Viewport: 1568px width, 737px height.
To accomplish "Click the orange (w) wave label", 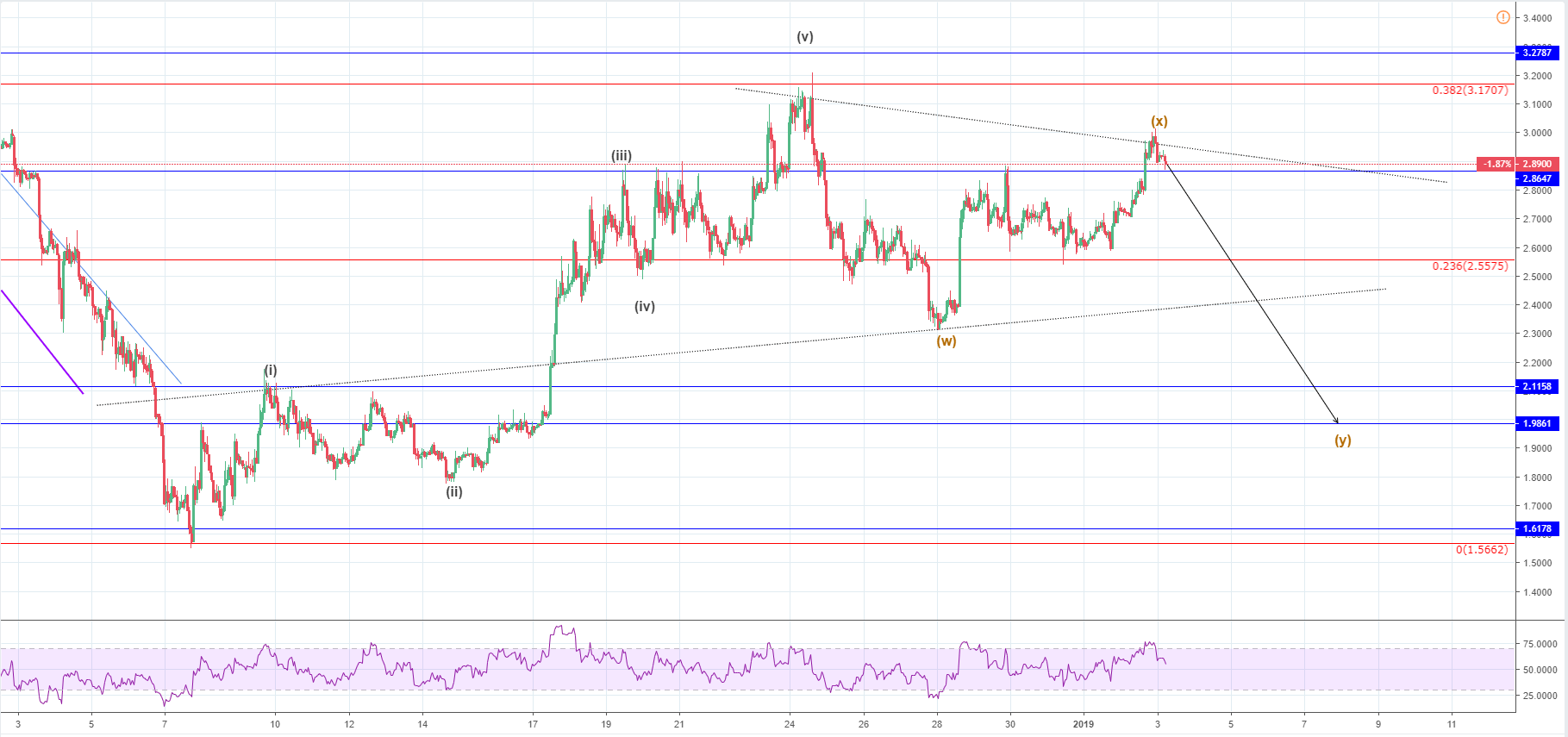I will [946, 340].
